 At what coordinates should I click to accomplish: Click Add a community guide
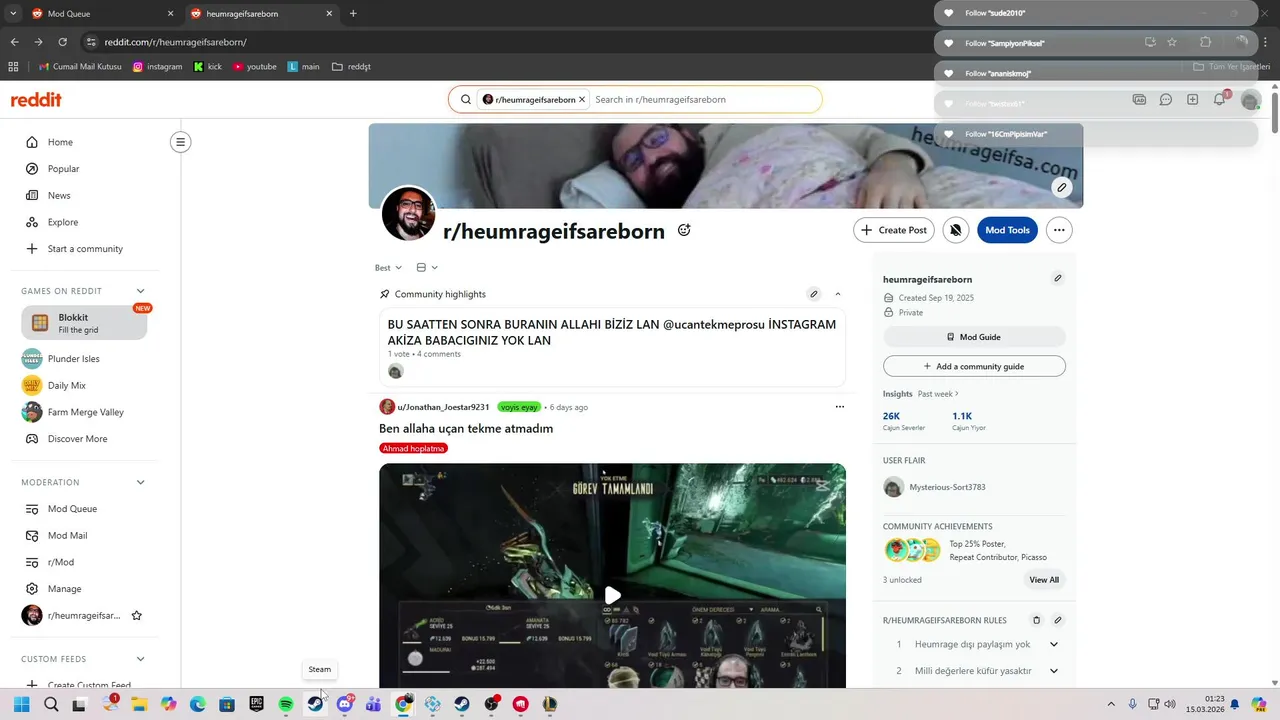(974, 366)
